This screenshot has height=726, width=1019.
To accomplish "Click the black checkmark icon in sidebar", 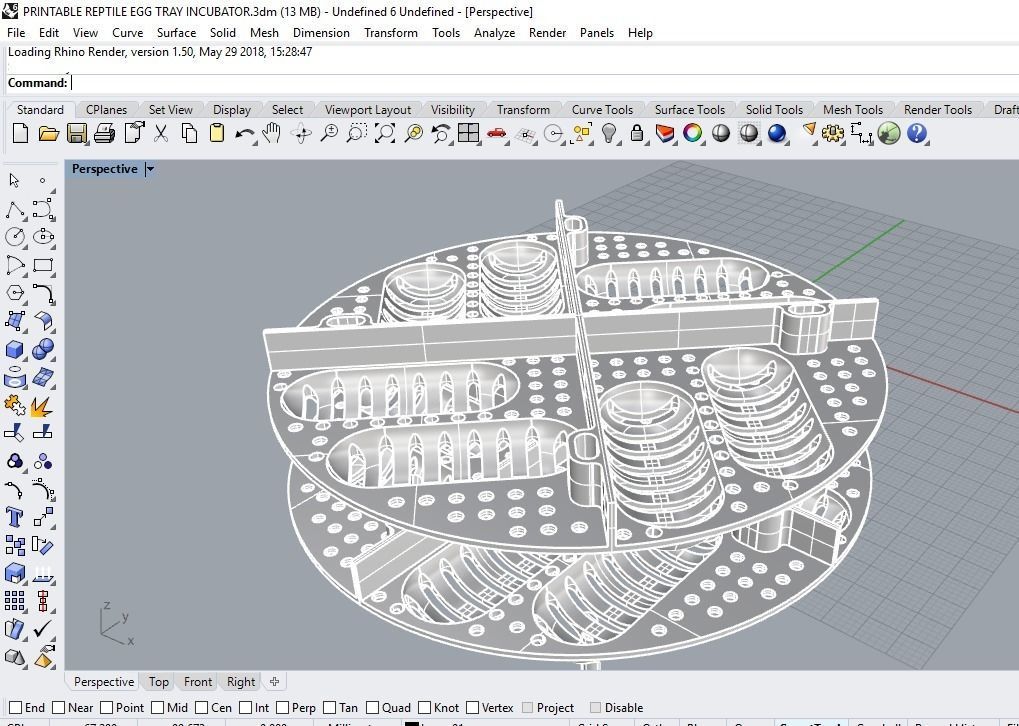I will point(43,629).
